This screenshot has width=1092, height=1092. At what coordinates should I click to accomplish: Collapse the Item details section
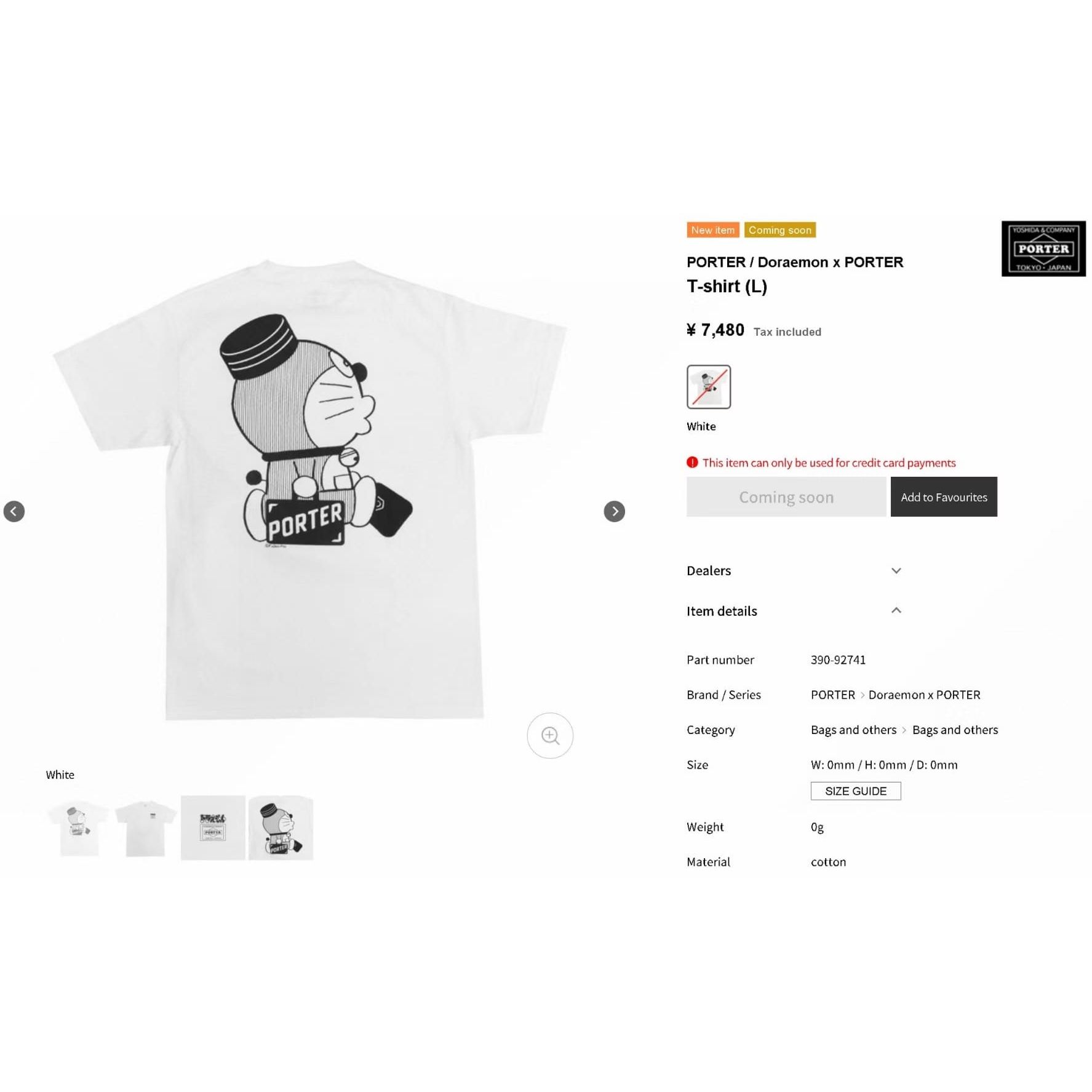794,611
